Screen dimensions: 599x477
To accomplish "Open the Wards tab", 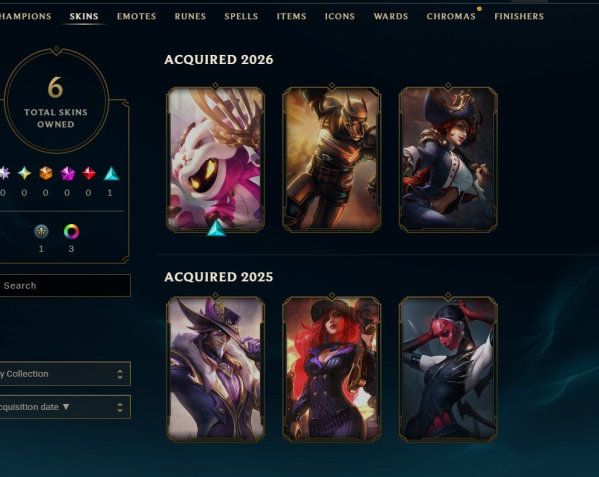I will 391,16.
